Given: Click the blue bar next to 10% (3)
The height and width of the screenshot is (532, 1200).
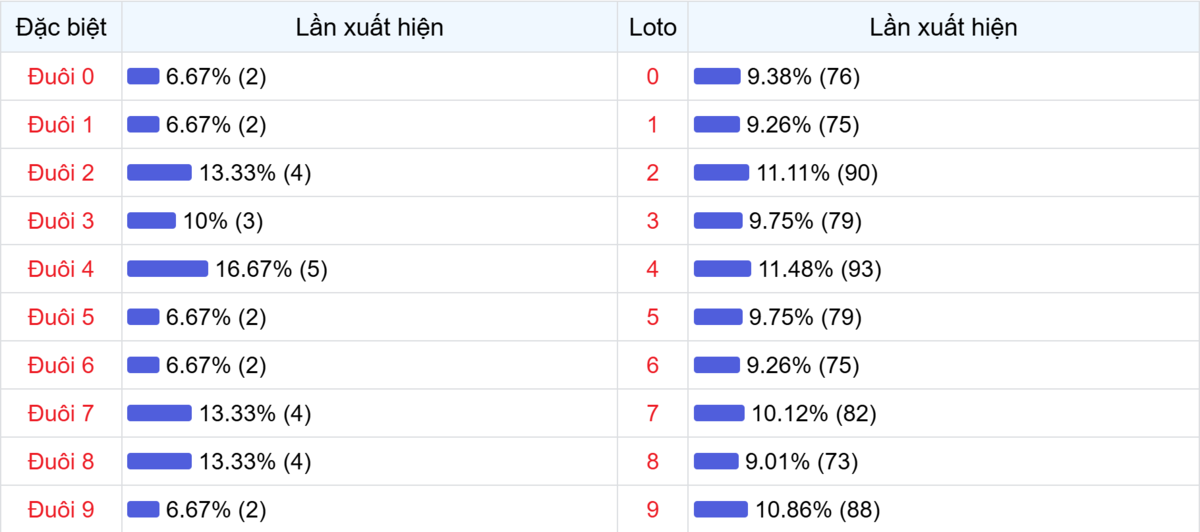Looking at the screenshot, I should coord(151,221).
